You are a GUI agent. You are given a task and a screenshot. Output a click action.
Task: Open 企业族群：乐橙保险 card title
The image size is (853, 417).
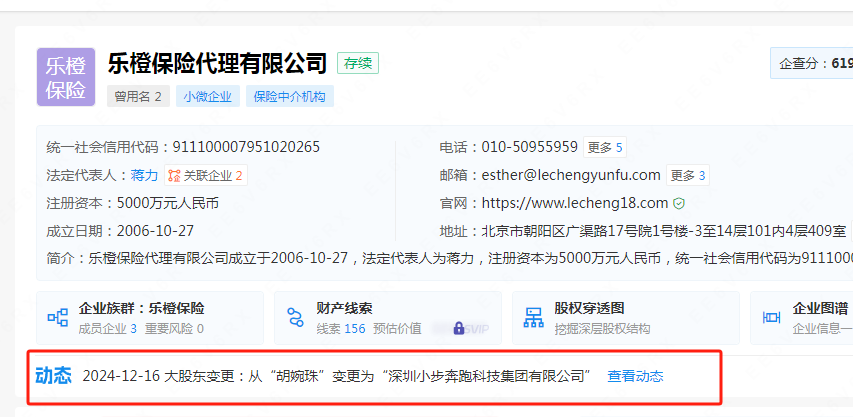click(141, 308)
